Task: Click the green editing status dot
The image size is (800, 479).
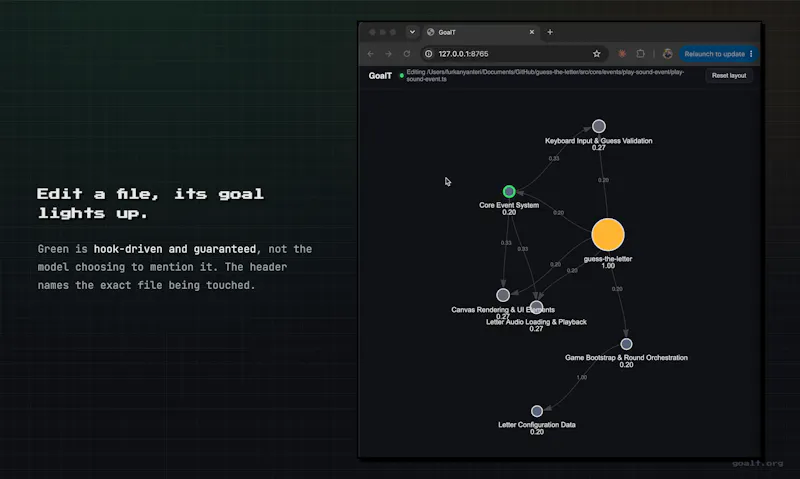Action: pyautogui.click(x=402, y=75)
